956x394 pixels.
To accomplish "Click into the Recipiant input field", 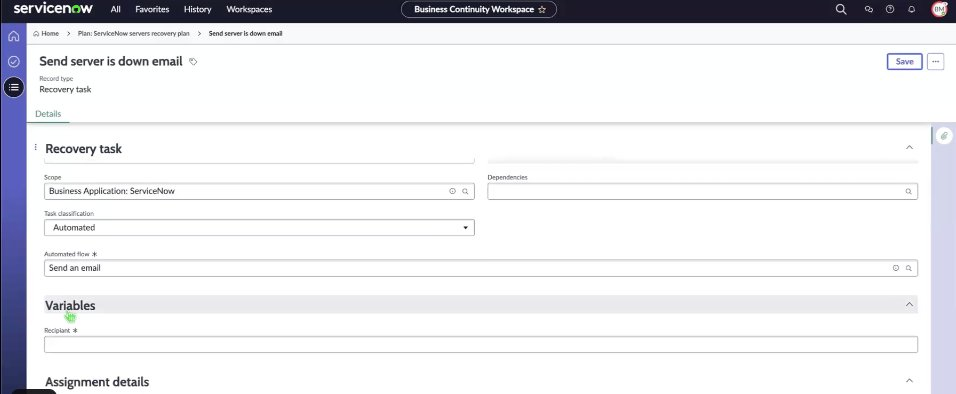I will [x=480, y=345].
